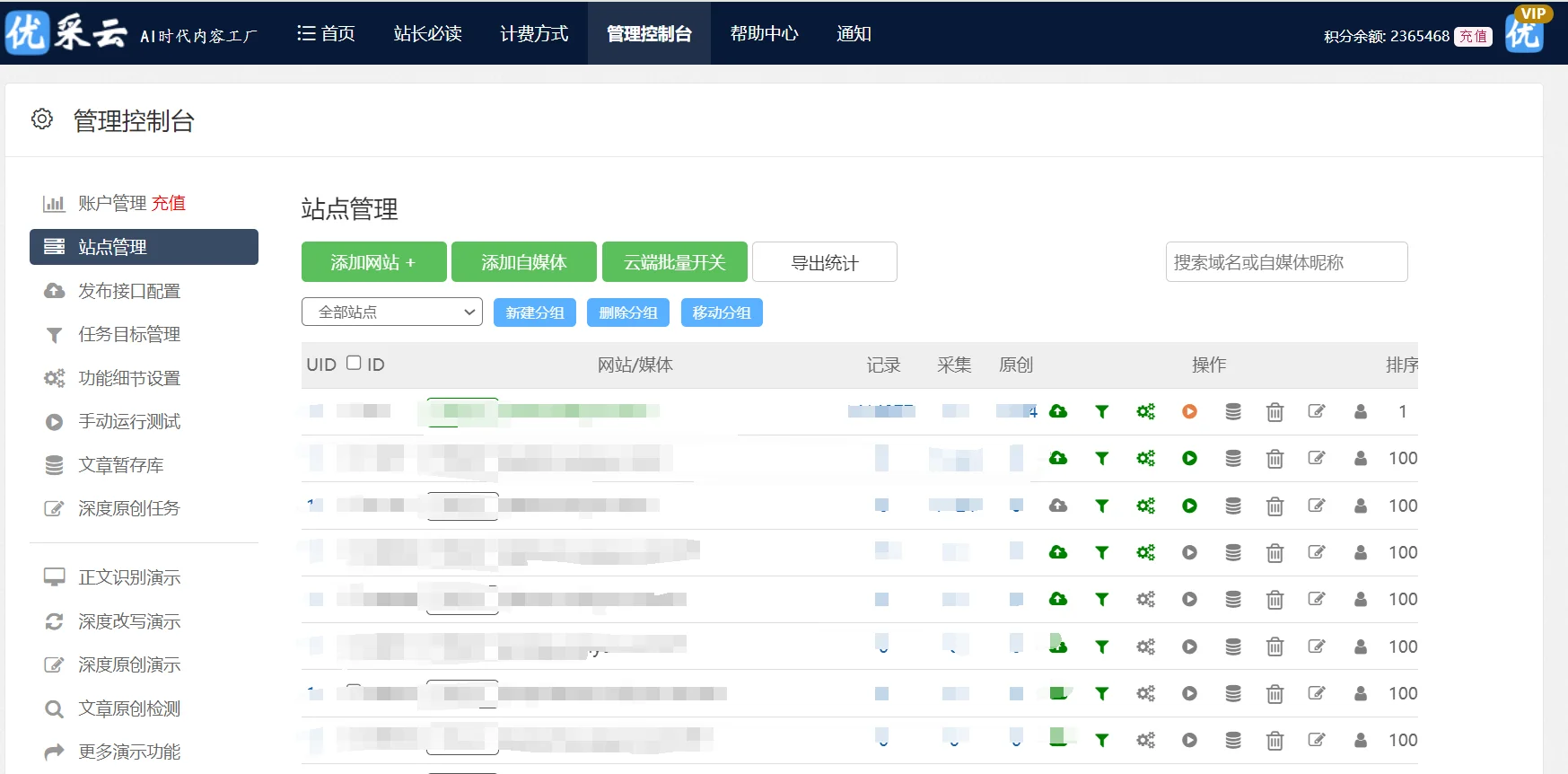The image size is (1568, 774).
Task: Click the green gears icon in sort-1 row
Action: [1145, 411]
